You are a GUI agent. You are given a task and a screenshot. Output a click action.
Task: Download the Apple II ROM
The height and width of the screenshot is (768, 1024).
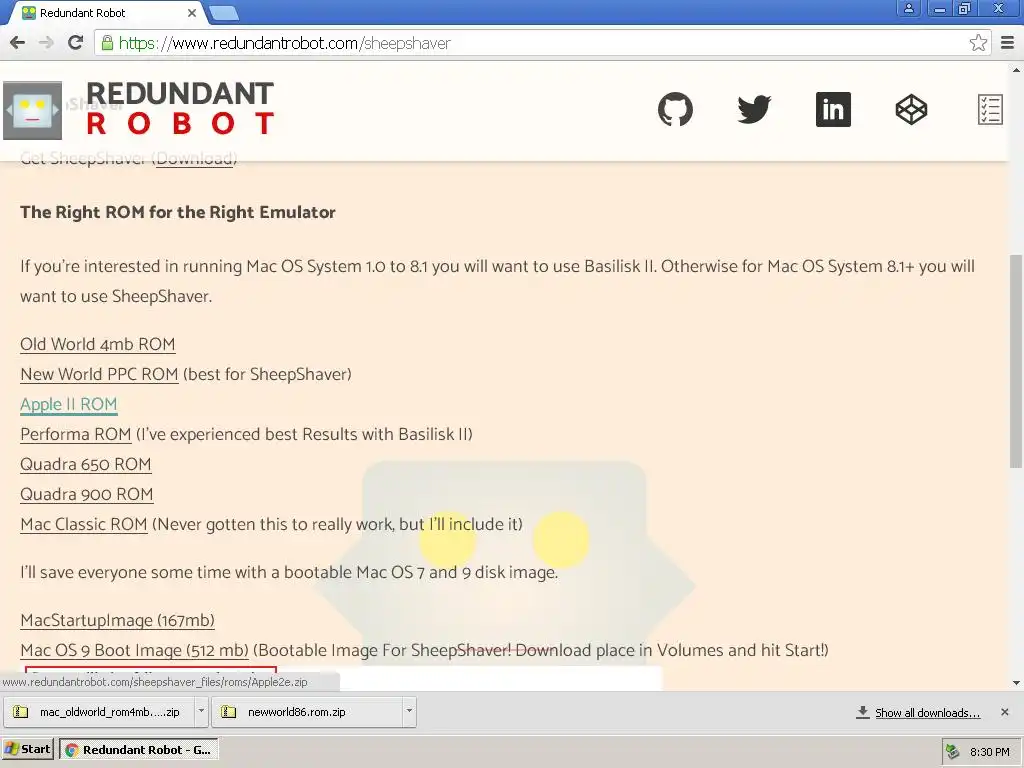69,404
